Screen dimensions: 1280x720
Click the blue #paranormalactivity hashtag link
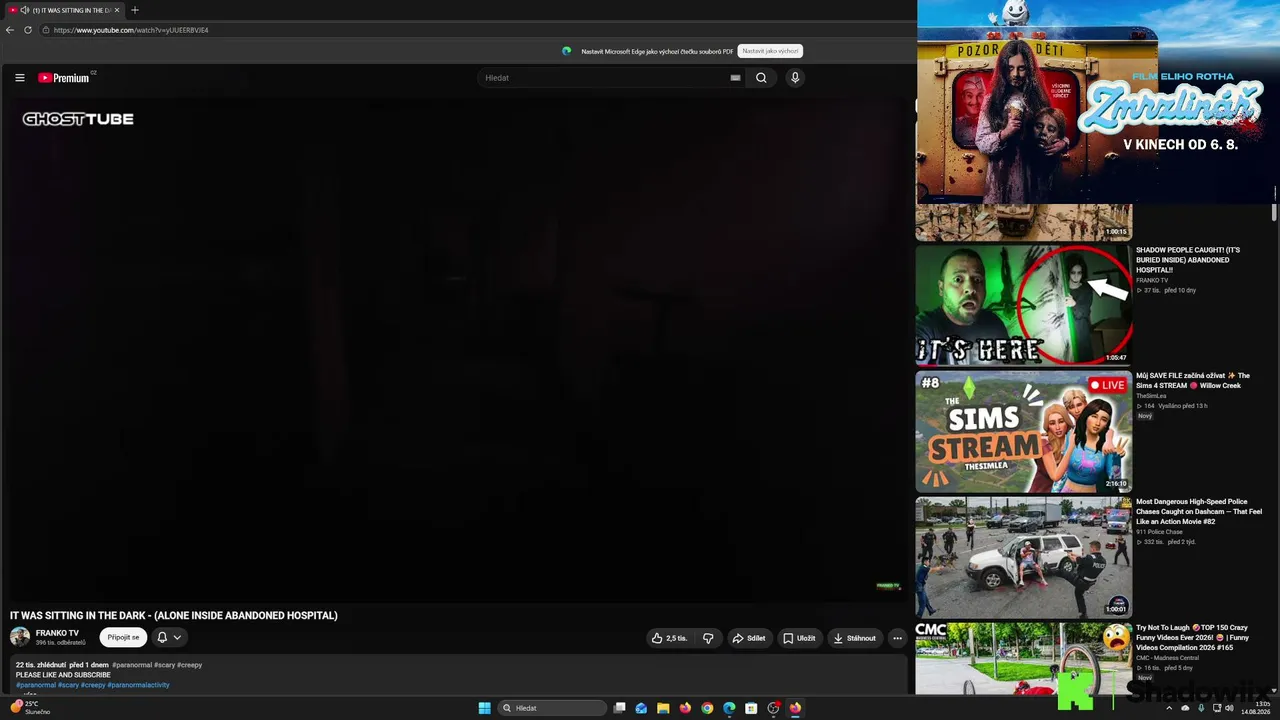pos(139,685)
